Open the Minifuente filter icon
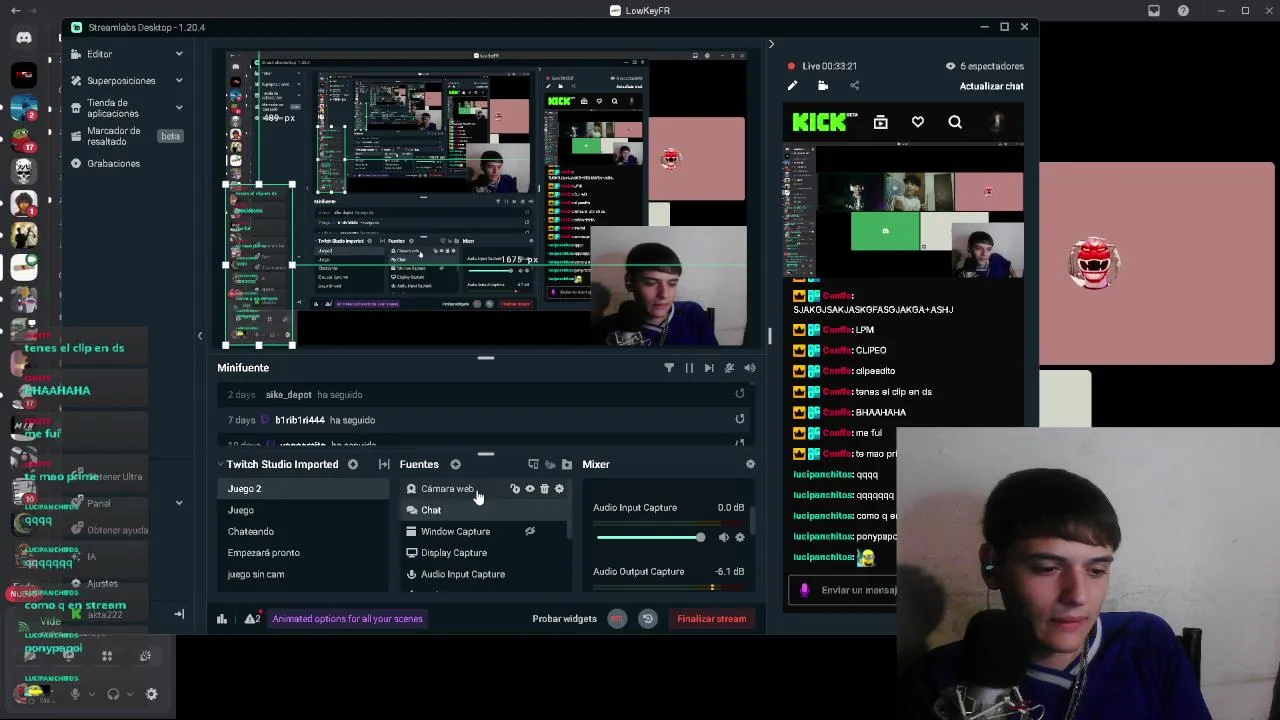This screenshot has width=1280, height=720. coord(669,368)
